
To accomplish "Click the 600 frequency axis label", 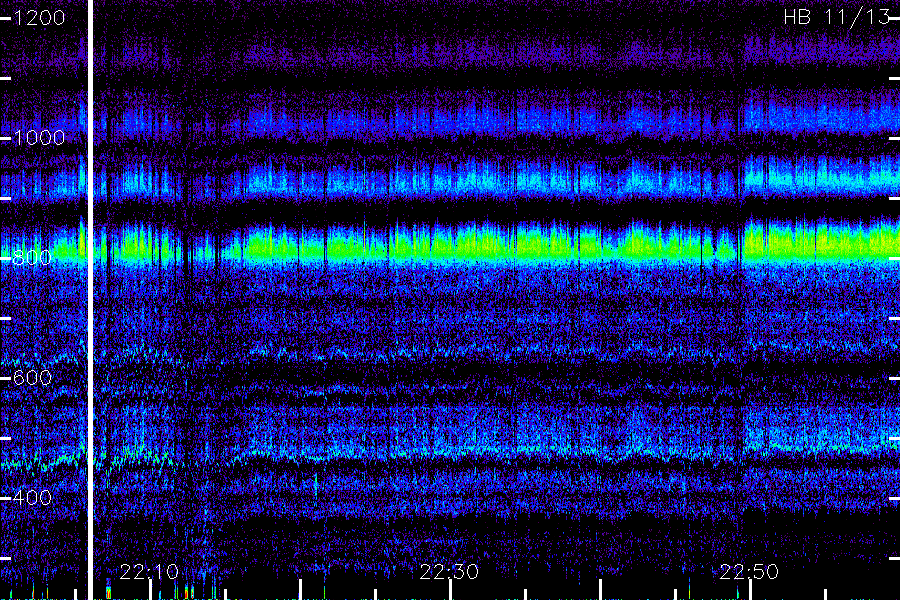I will [x=32, y=378].
